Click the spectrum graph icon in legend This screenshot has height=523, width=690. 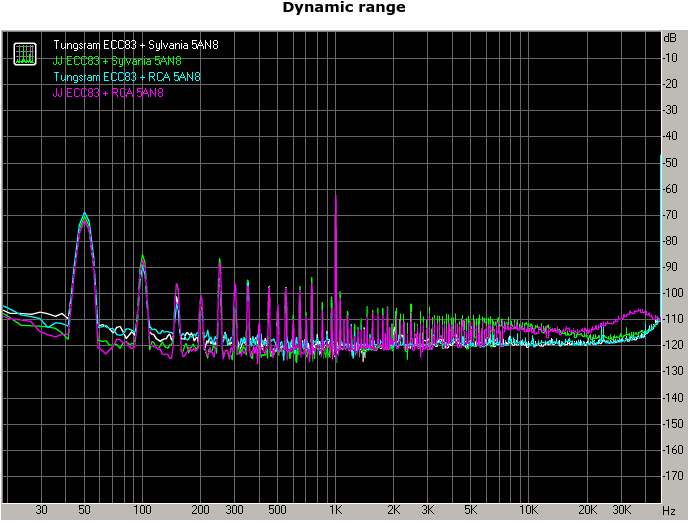[25, 54]
